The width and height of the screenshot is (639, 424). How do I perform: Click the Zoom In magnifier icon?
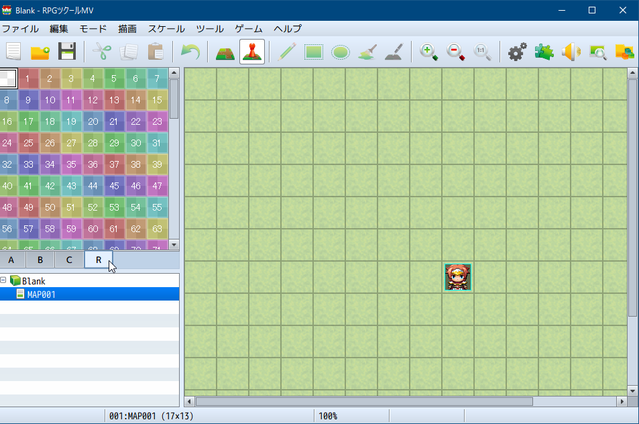tap(429, 52)
